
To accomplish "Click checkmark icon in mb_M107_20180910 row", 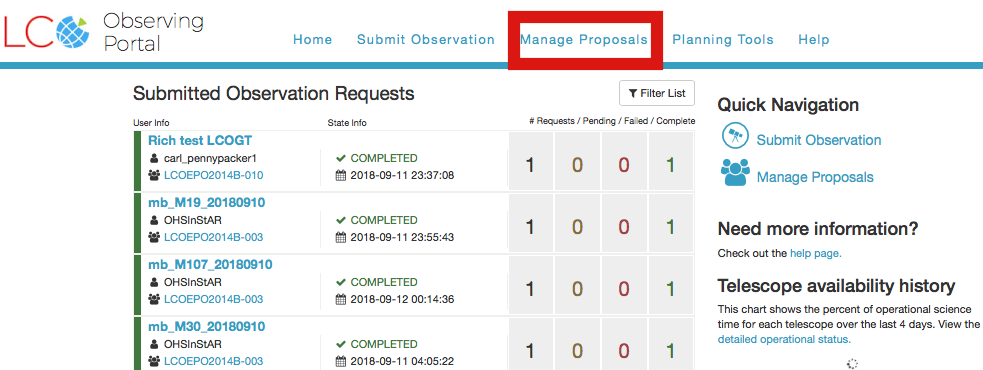I will click(x=341, y=282).
